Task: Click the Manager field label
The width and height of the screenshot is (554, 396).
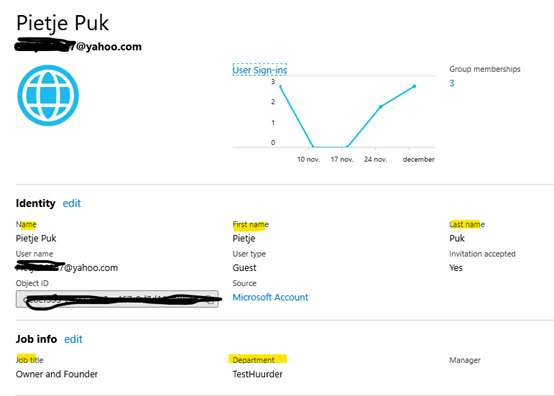Action: tap(465, 360)
